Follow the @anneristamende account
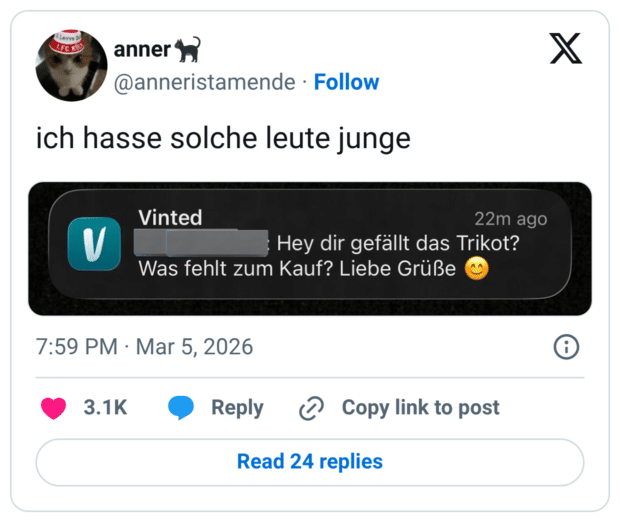620x522 pixels. click(x=346, y=82)
